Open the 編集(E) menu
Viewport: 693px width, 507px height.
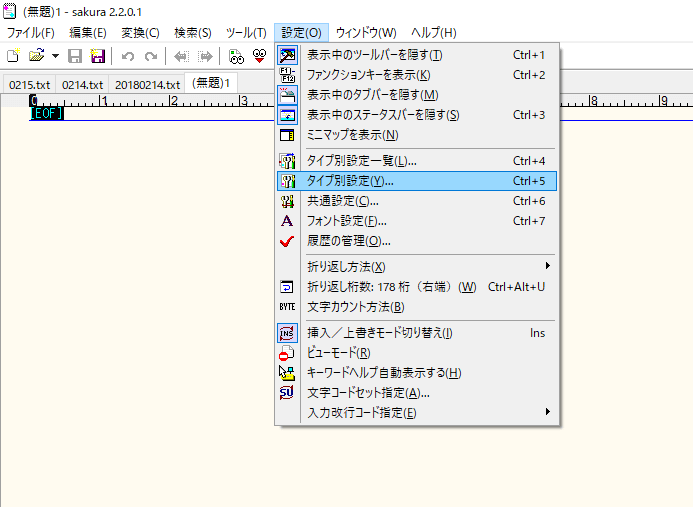pyautogui.click(x=88, y=33)
